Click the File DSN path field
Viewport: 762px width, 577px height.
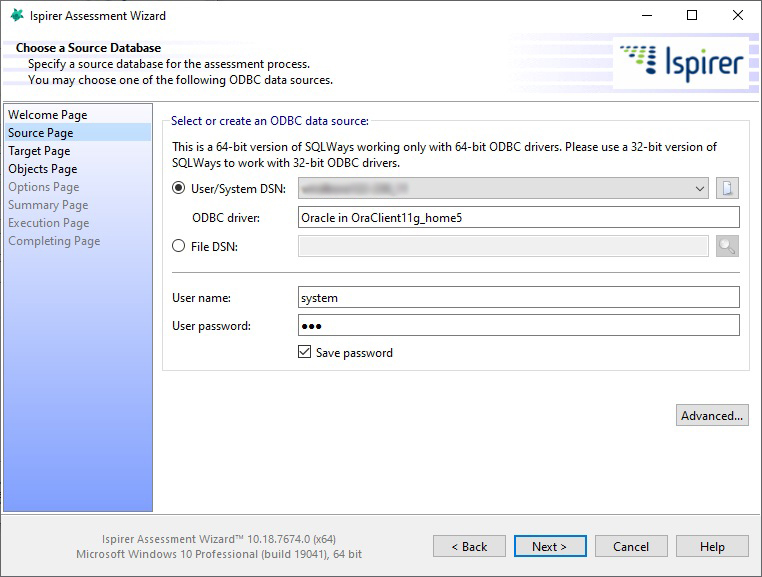503,246
